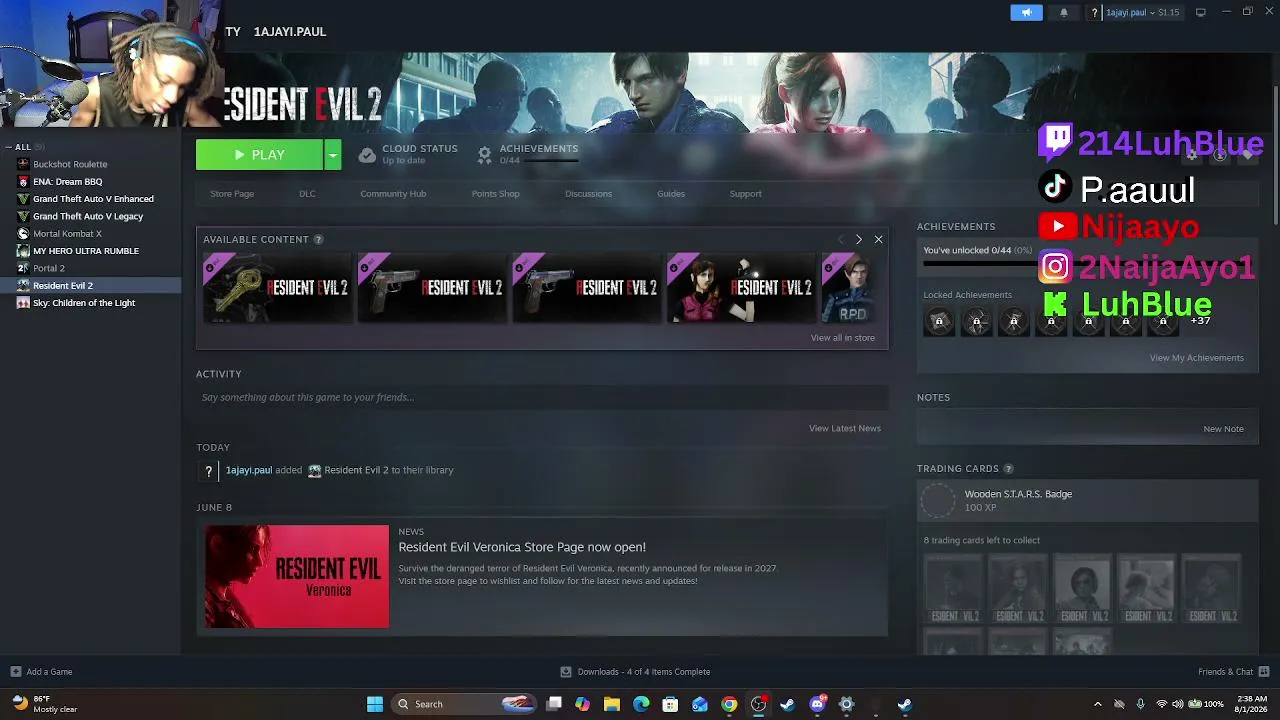
Task: Click the Available Content help icon
Action: pyautogui.click(x=318, y=240)
